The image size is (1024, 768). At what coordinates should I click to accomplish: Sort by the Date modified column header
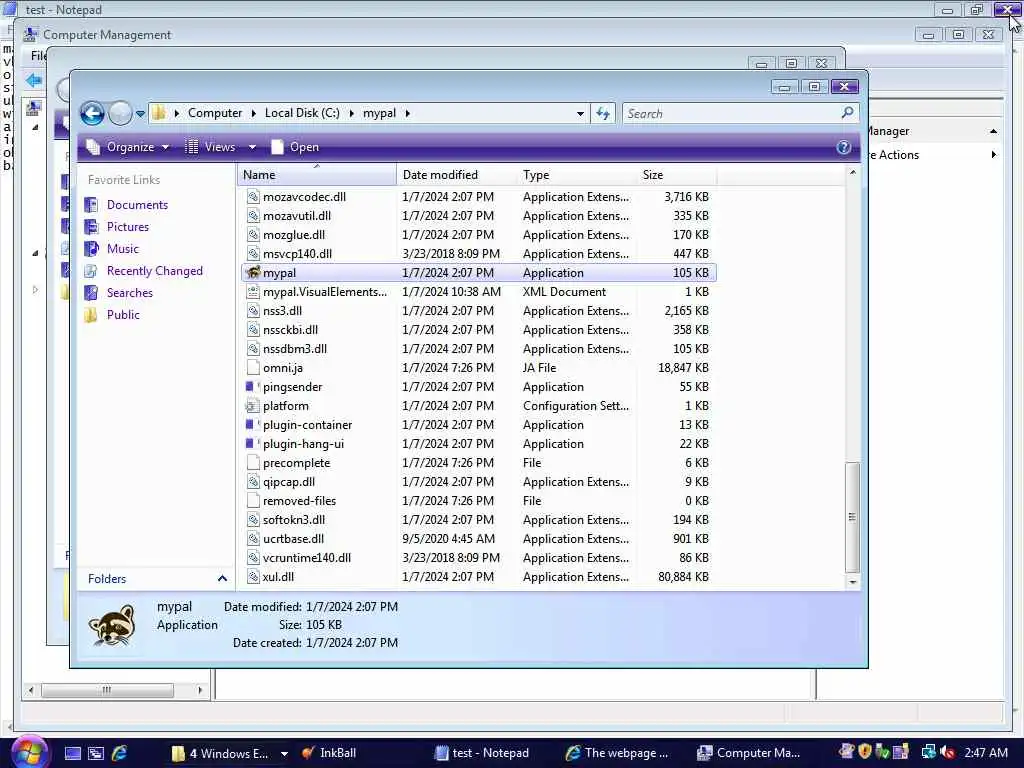[456, 175]
